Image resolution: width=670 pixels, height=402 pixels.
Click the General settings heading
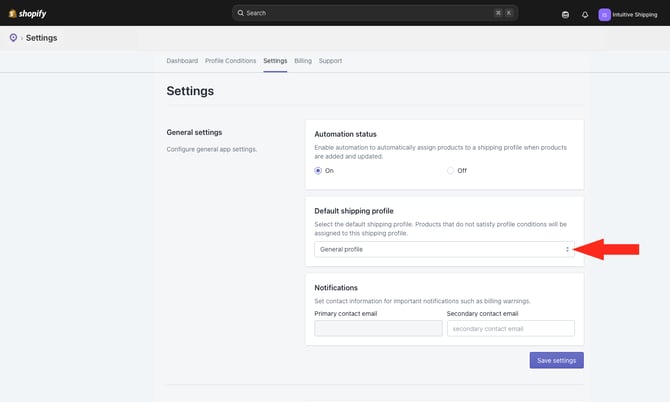(x=194, y=132)
